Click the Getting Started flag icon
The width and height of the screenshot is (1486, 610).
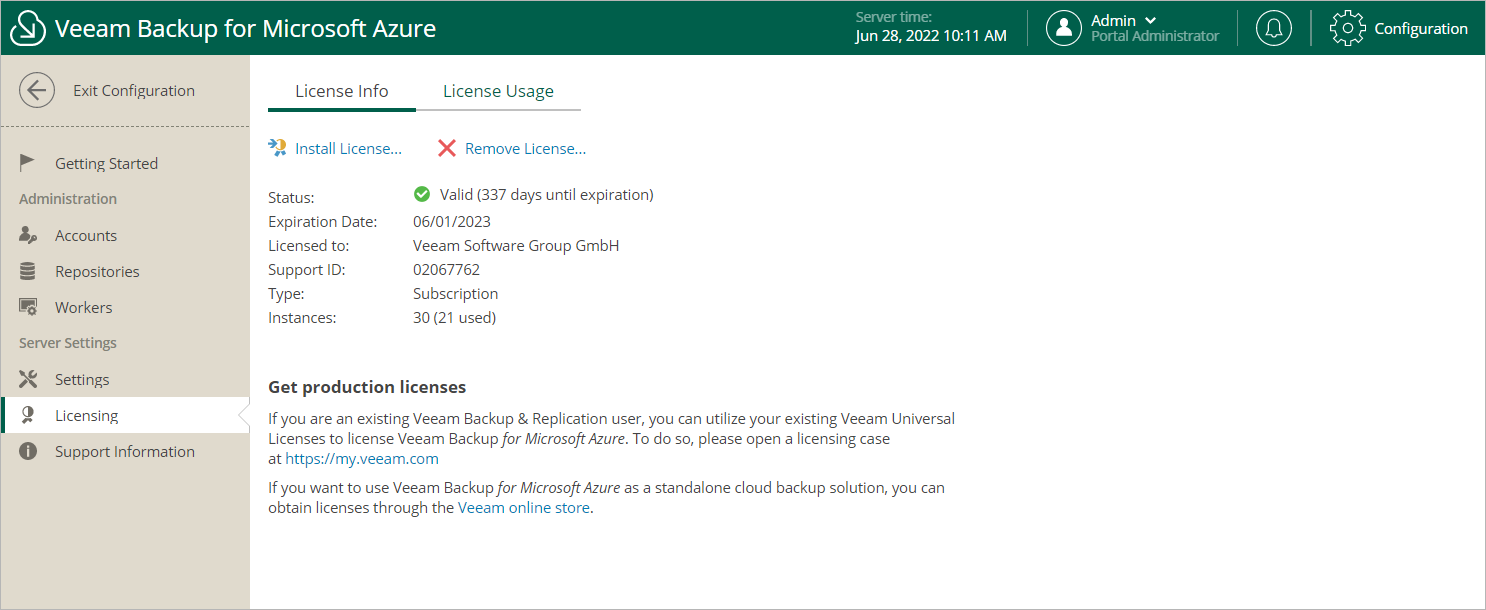(x=28, y=163)
